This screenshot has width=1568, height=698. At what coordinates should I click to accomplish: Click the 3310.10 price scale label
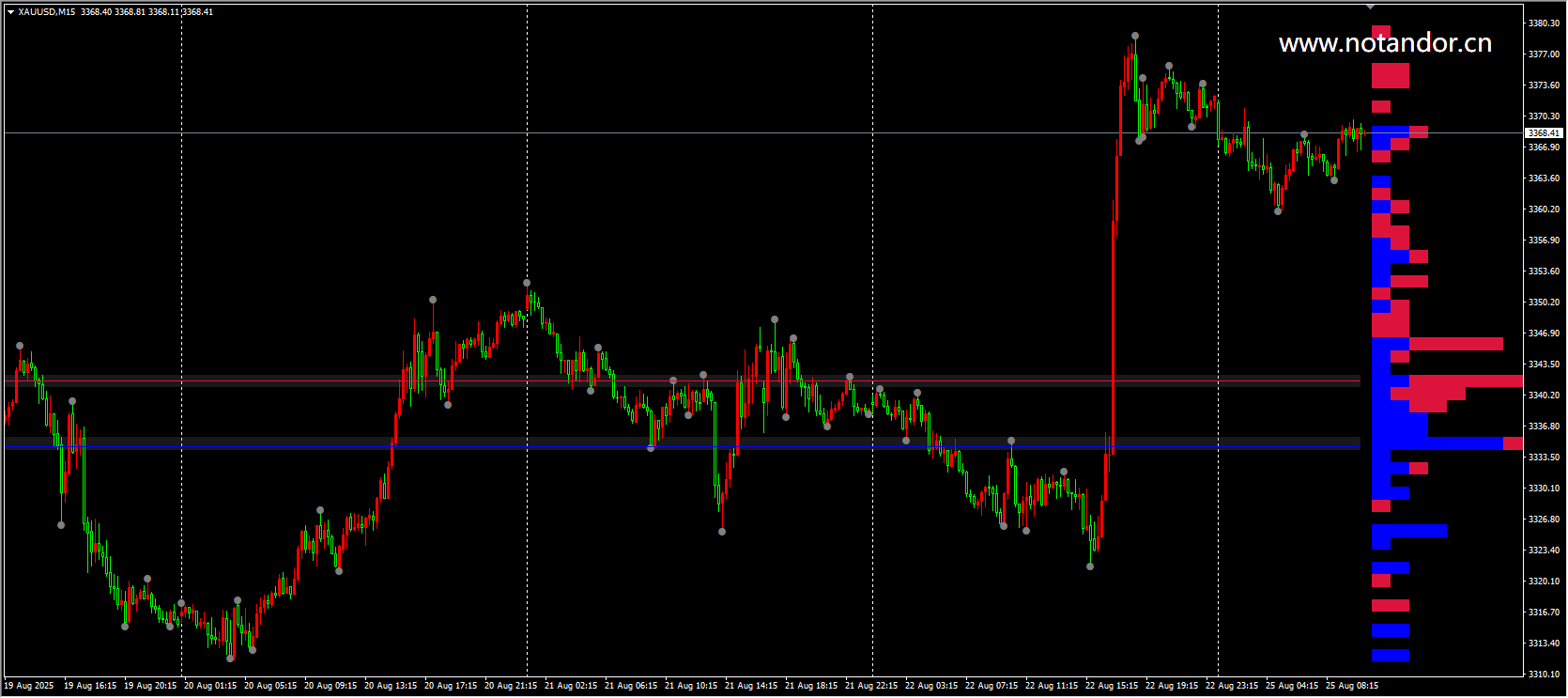click(1545, 675)
